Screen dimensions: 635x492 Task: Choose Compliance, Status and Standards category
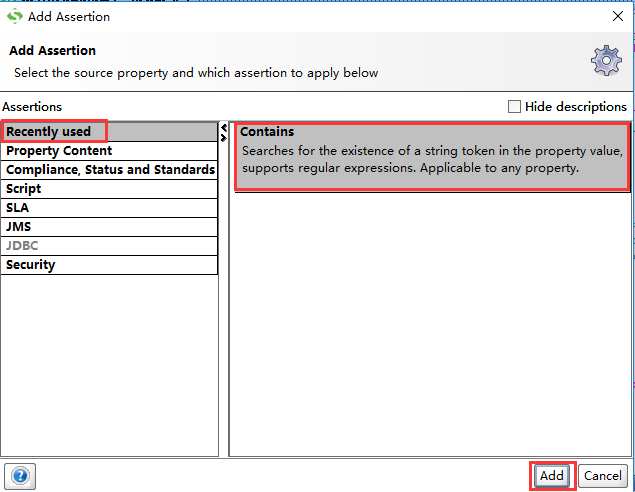(110, 170)
